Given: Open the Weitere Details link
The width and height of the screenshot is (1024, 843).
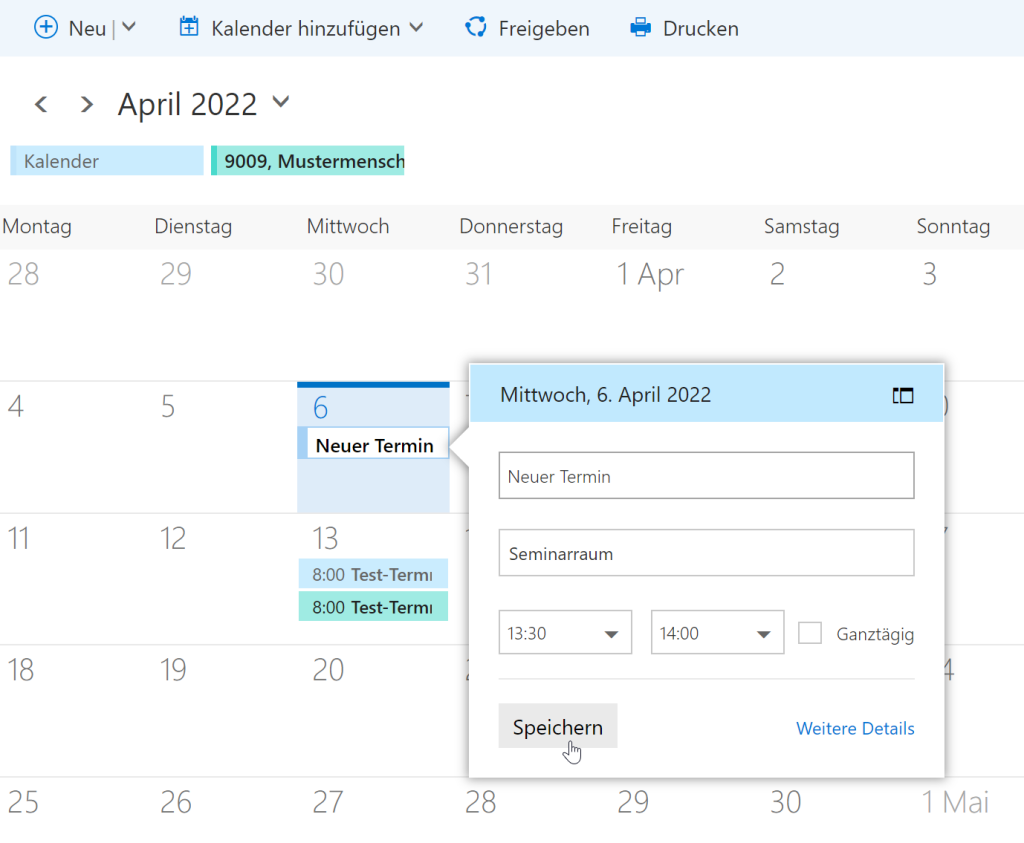Looking at the screenshot, I should [855, 728].
